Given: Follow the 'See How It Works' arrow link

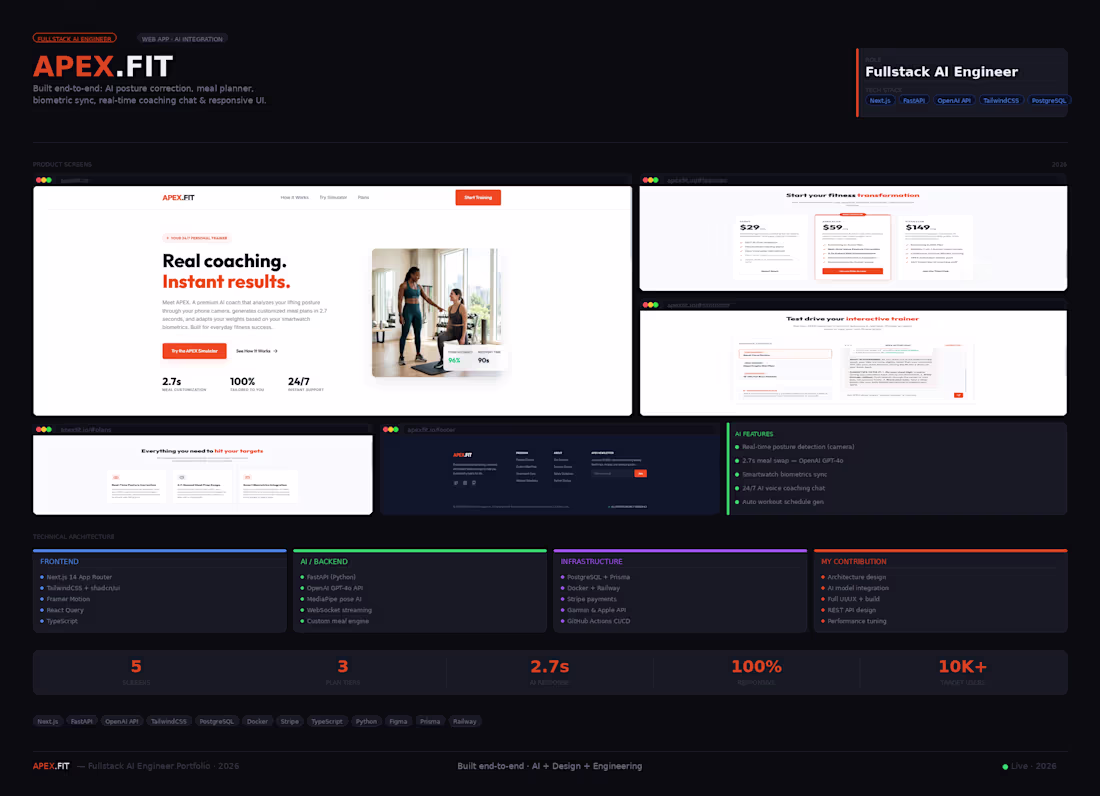Looking at the screenshot, I should click(257, 351).
